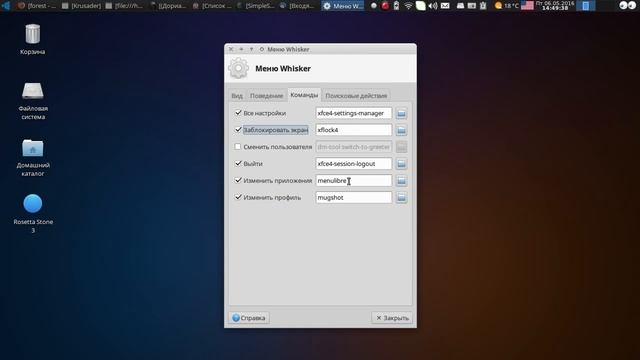640x360 pixels.
Task: Click the red round tray icon
Action: pyautogui.click(x=385, y=6)
